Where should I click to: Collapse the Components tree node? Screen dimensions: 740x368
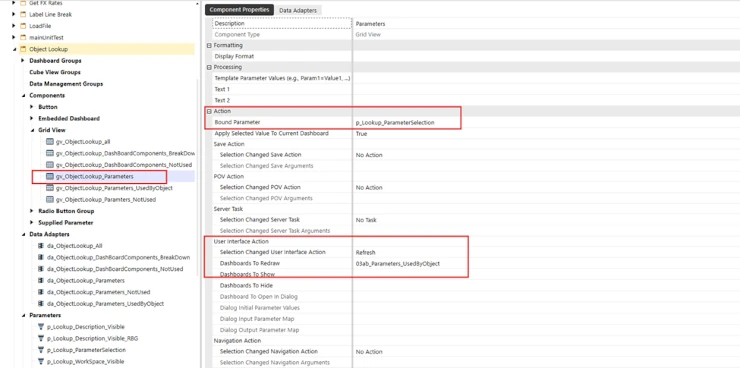[23, 96]
